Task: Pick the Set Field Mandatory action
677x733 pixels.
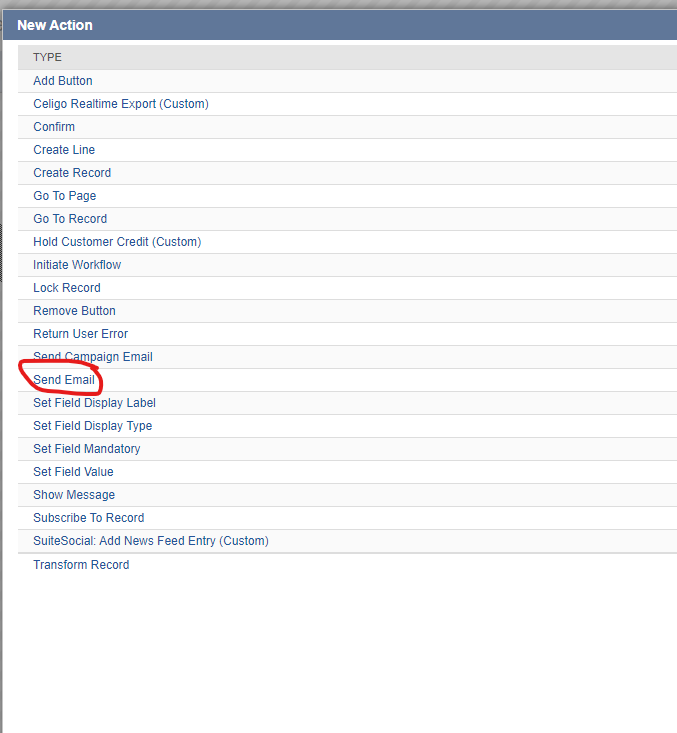Action: (87, 449)
